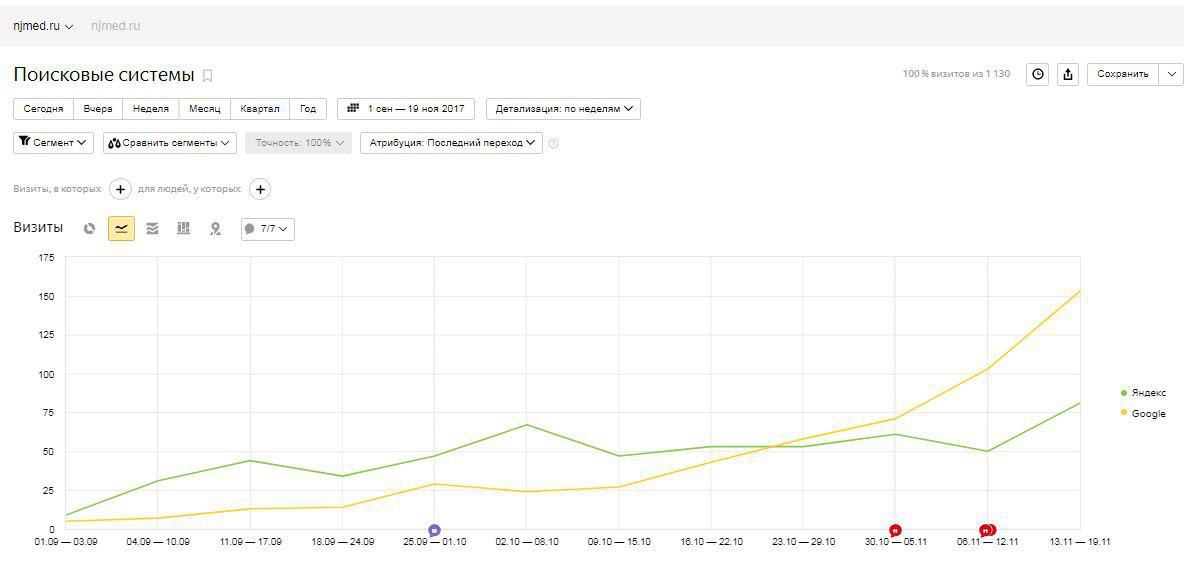Image resolution: width=1184 pixels, height=574 pixels.
Task: Toggle Google series in legend
Action: (x=1143, y=413)
